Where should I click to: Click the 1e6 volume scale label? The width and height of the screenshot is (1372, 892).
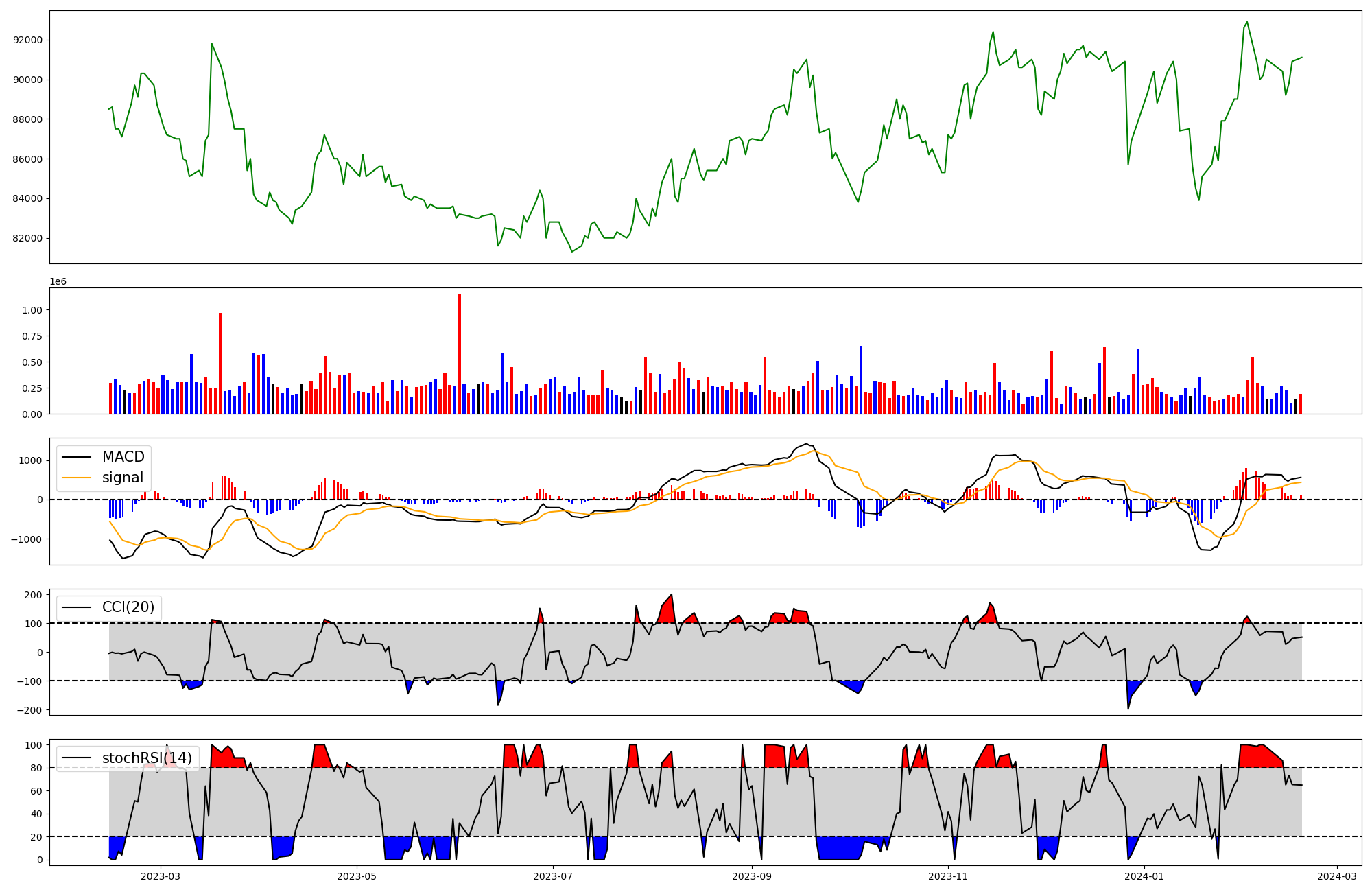point(58,282)
